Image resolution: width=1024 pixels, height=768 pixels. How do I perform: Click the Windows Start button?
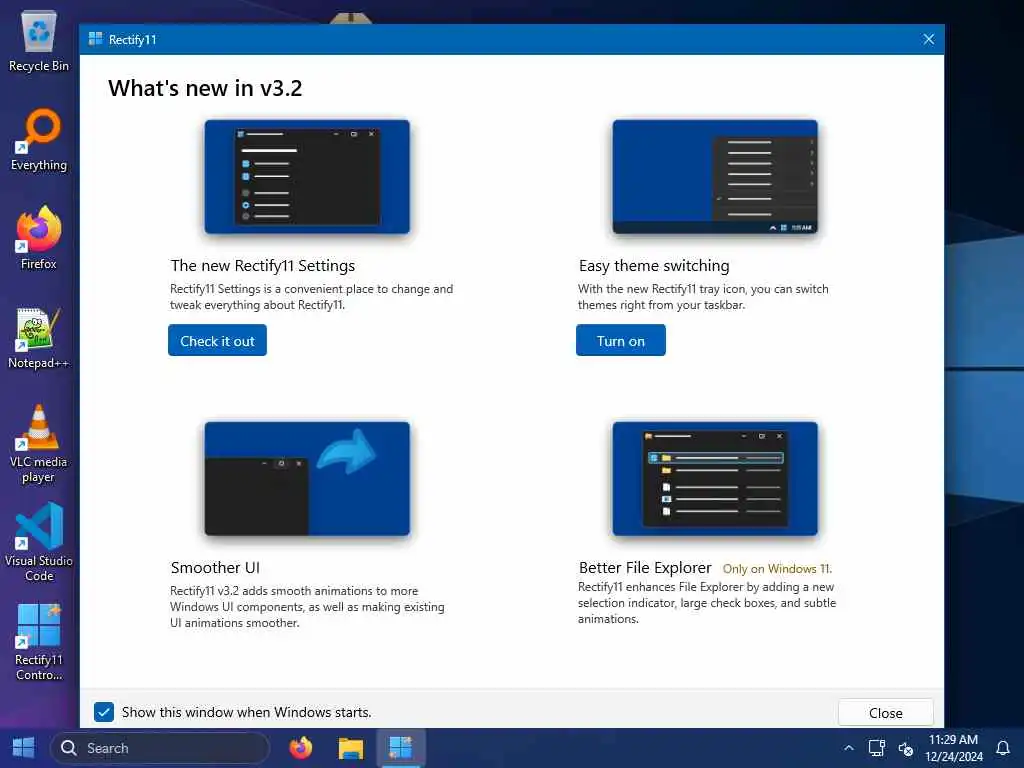coord(24,748)
